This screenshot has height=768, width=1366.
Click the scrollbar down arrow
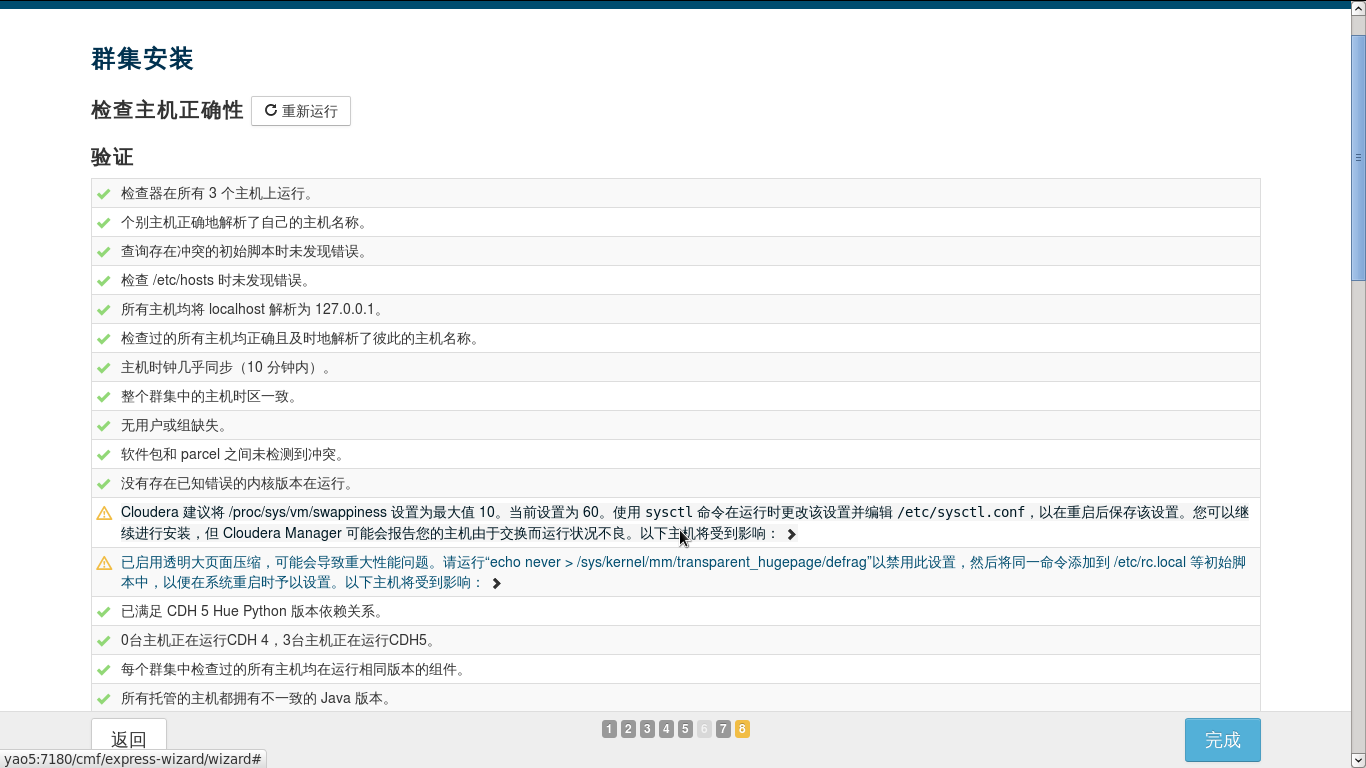pyautogui.click(x=1358, y=760)
